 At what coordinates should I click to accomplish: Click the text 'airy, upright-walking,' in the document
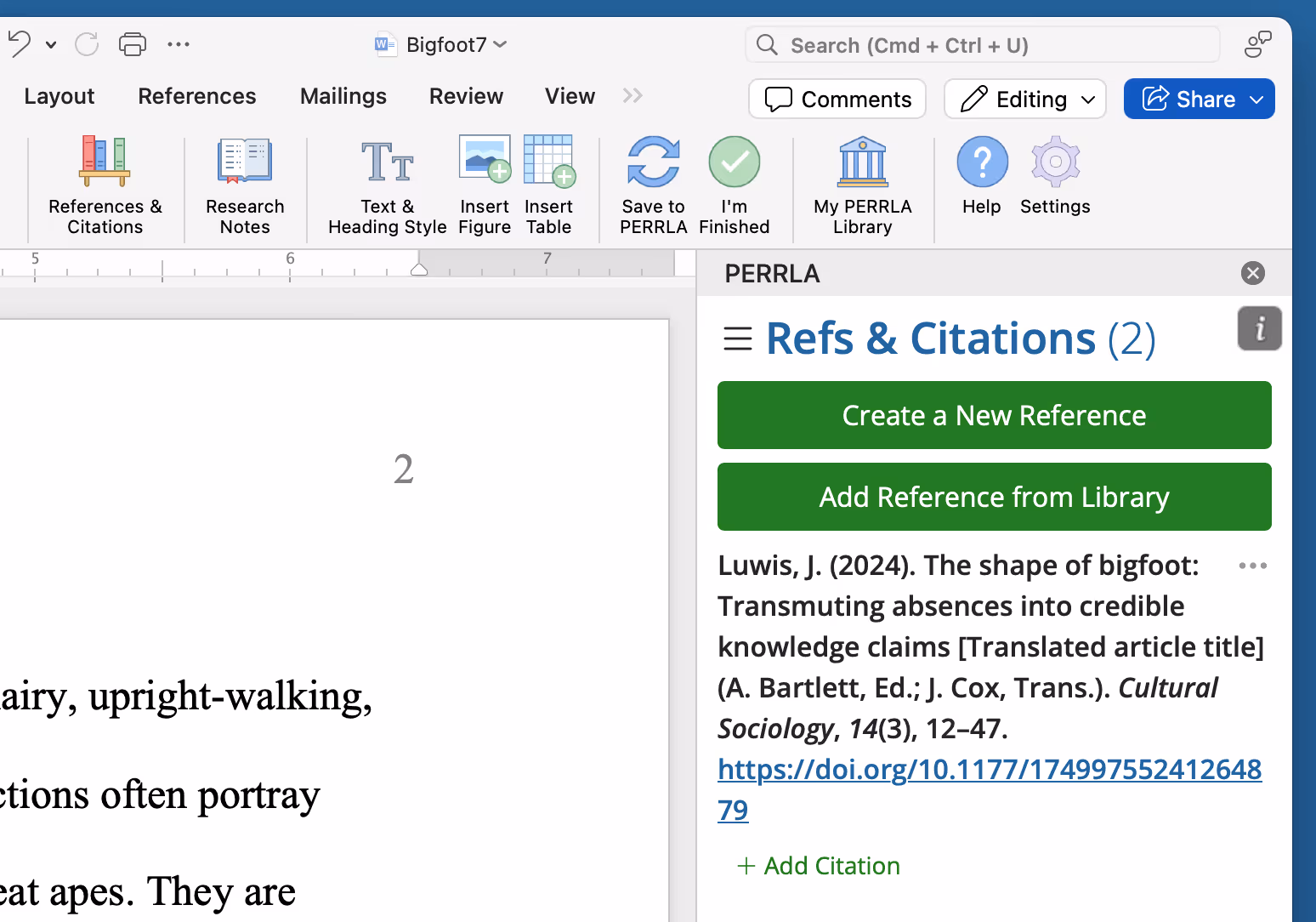(186, 697)
